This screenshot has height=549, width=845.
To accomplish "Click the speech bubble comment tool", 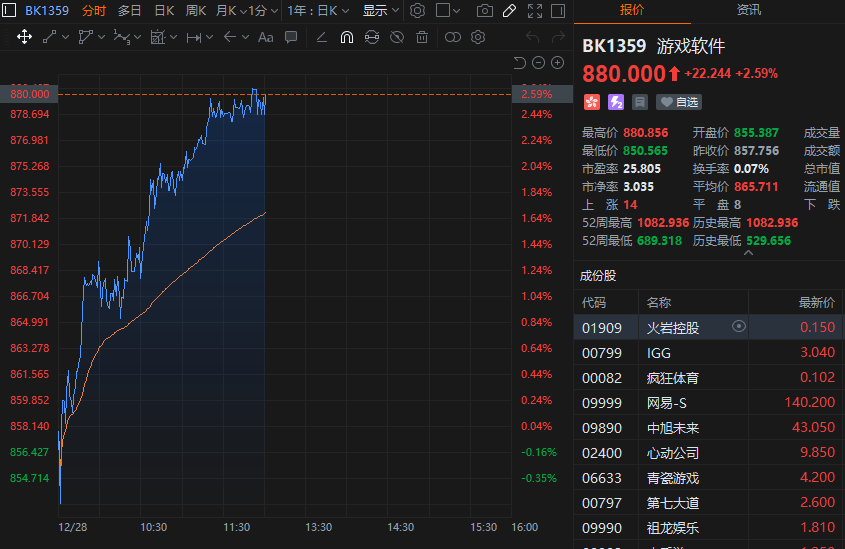I will point(291,37).
